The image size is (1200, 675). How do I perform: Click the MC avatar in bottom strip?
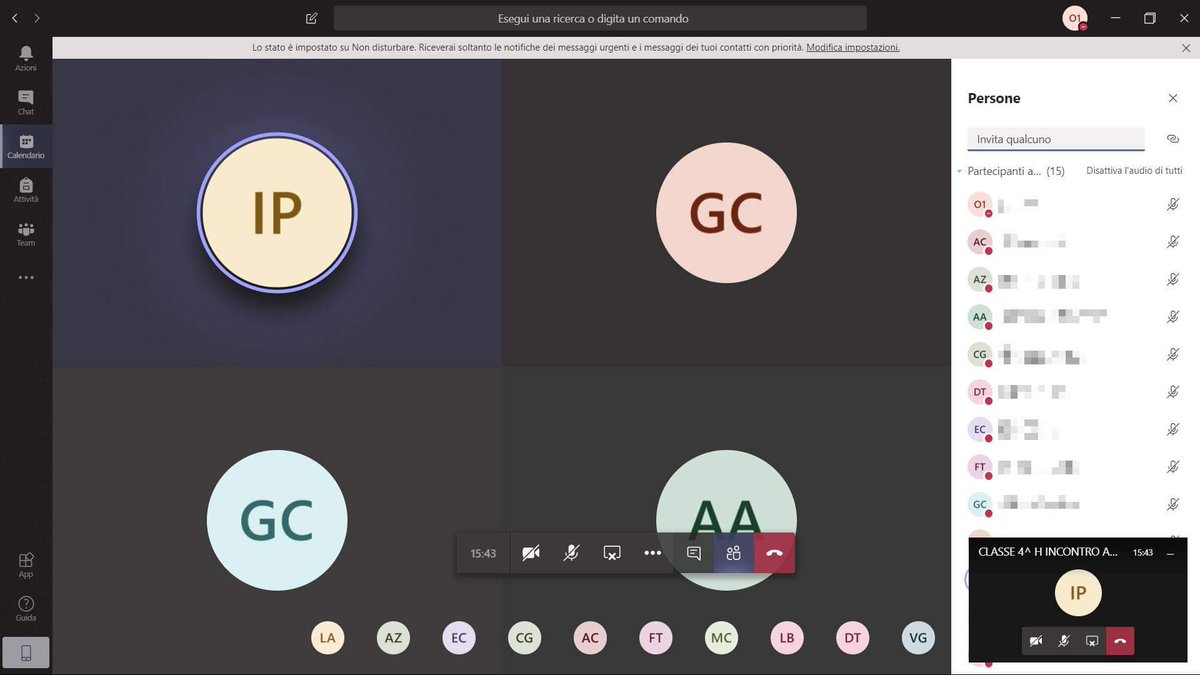click(721, 638)
